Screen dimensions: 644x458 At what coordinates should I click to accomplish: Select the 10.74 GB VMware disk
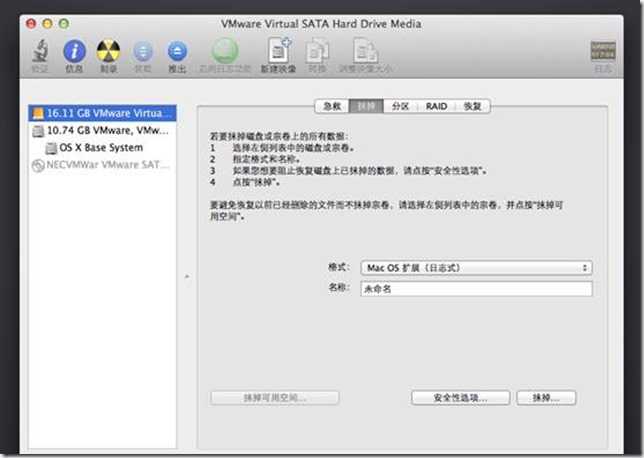click(x=102, y=131)
